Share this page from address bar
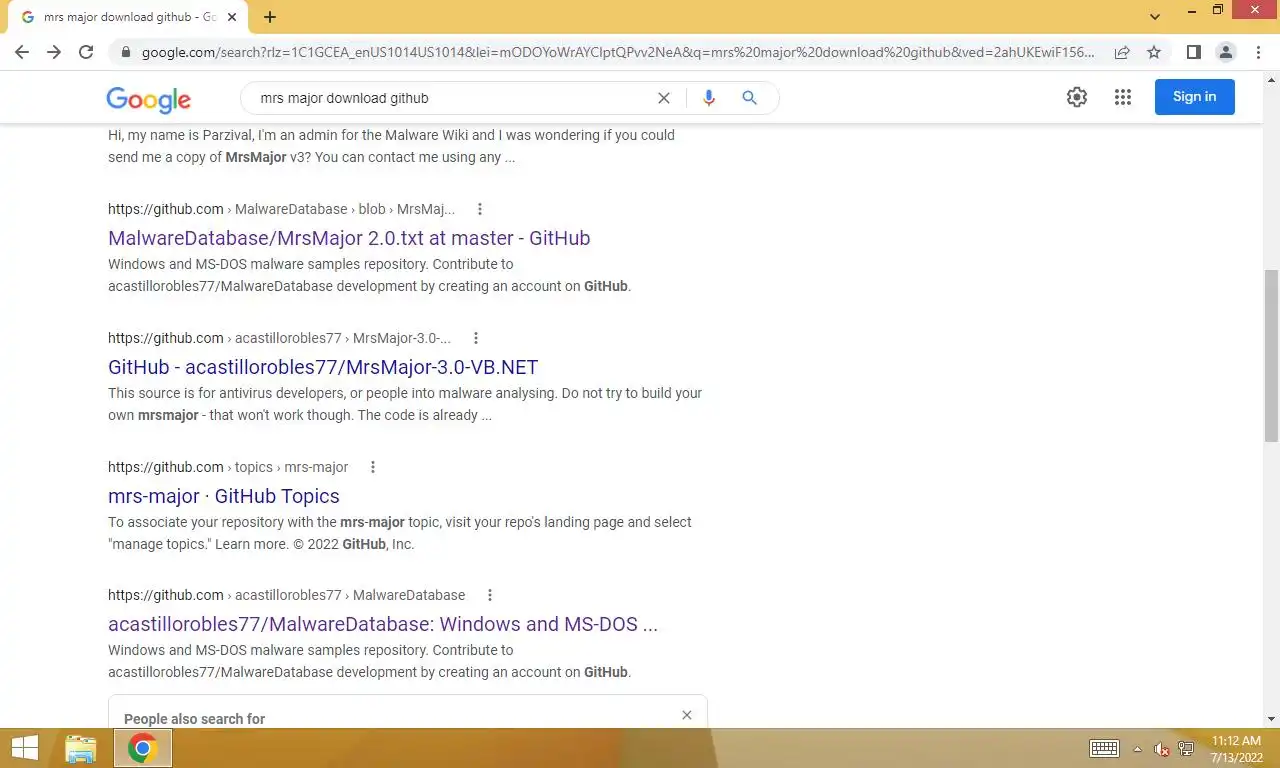1280x768 pixels. click(1122, 52)
